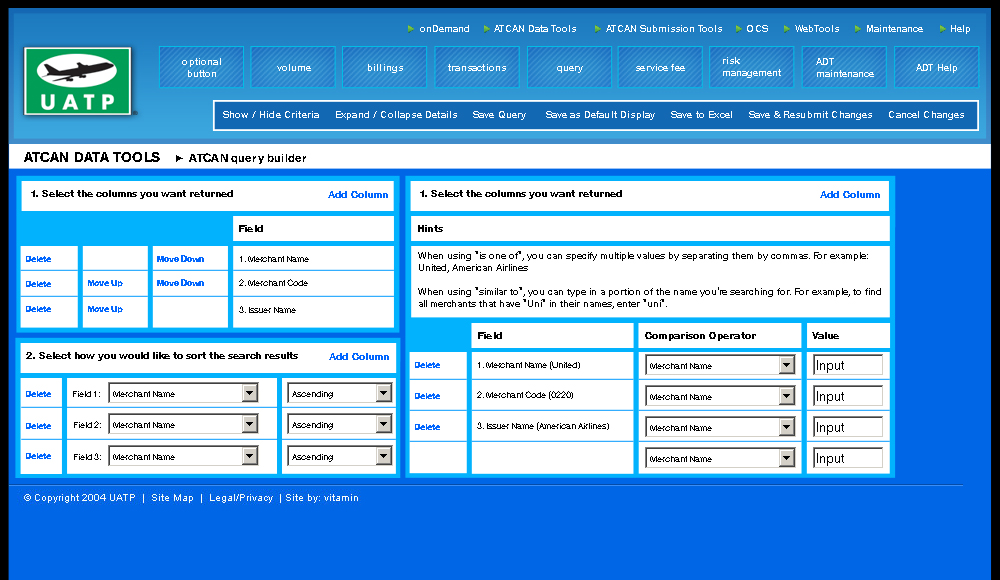
Task: Switch to the billings tab
Action: [x=385, y=68]
